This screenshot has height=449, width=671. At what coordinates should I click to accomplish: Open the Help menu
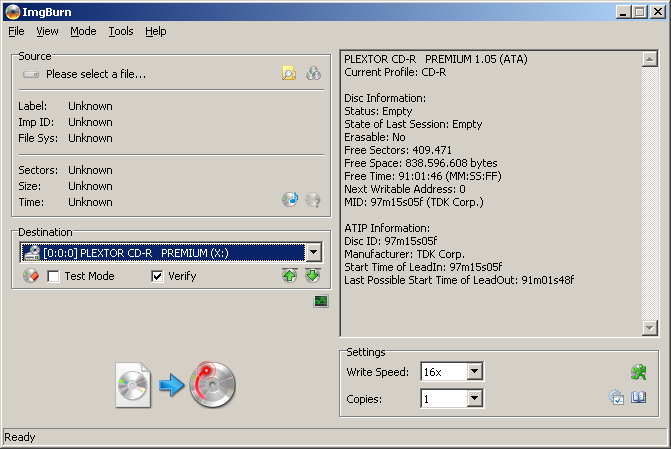(155, 31)
